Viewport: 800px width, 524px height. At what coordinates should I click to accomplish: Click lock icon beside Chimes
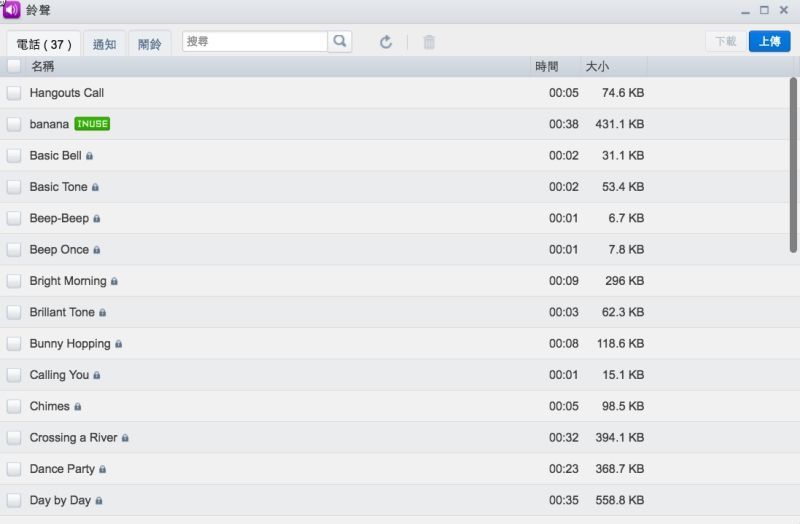coord(78,407)
